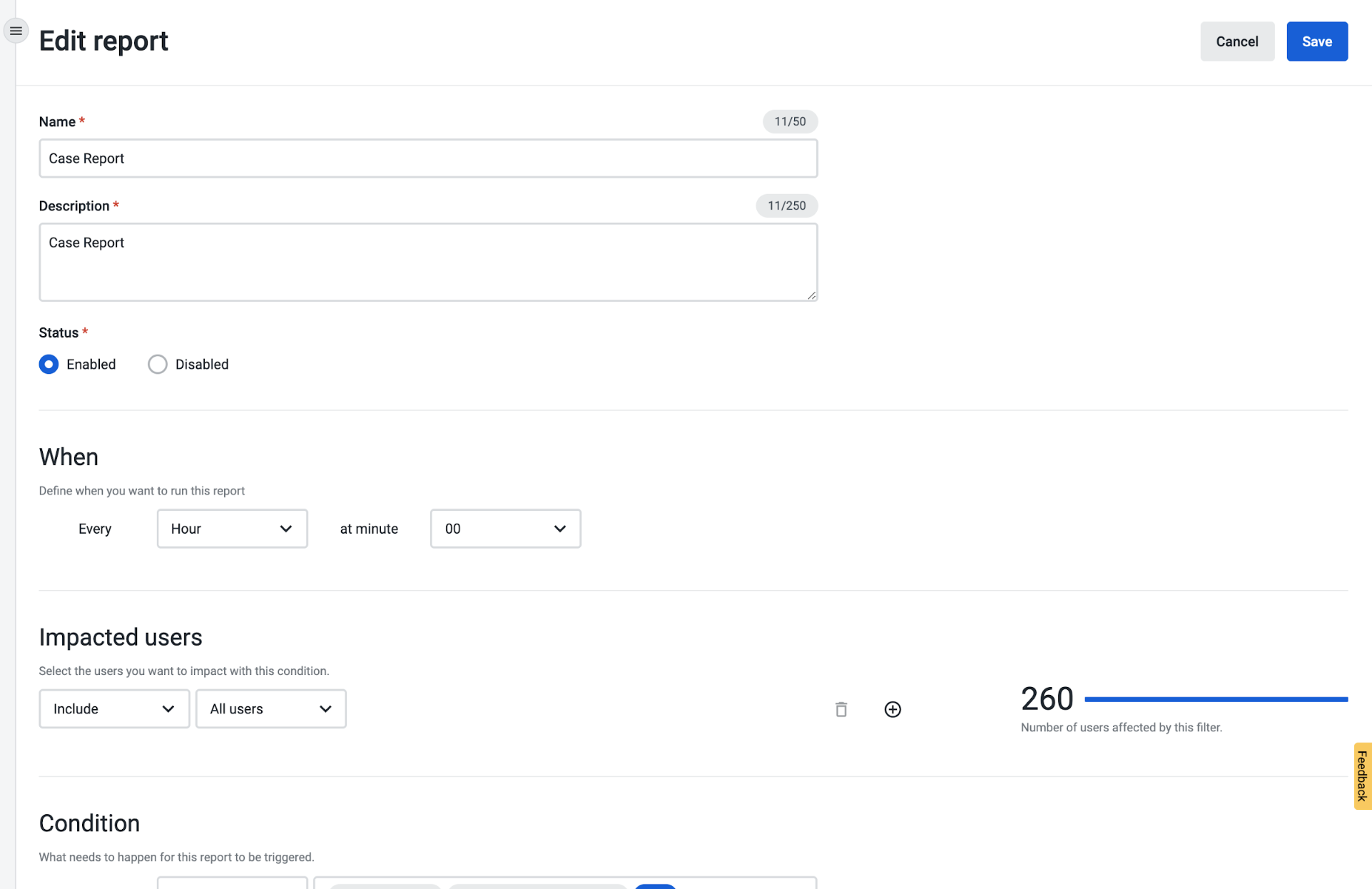1372x889 pixels.
Task: Save the Case Report
Action: (x=1316, y=41)
